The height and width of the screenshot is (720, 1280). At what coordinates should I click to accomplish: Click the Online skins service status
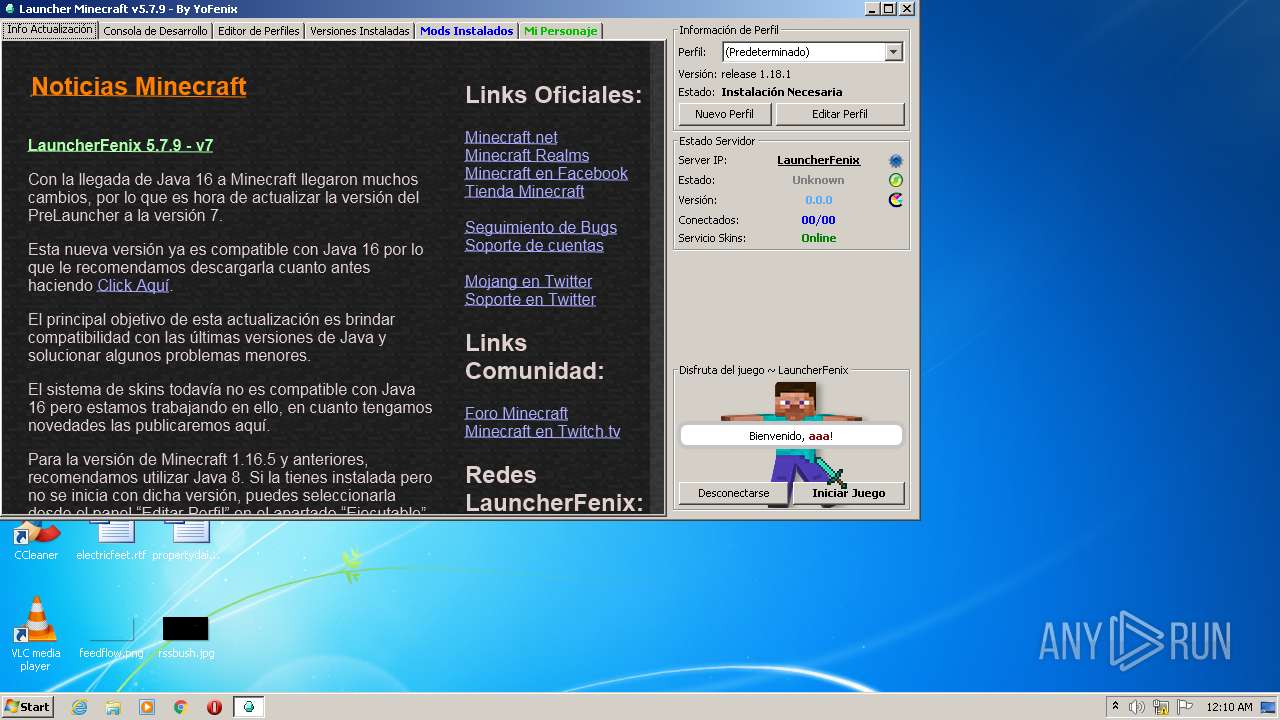coord(818,238)
